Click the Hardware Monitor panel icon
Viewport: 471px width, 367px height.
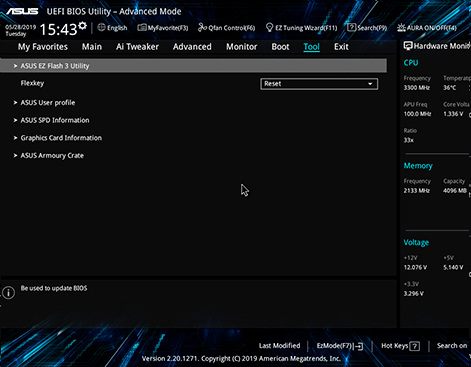(408, 46)
